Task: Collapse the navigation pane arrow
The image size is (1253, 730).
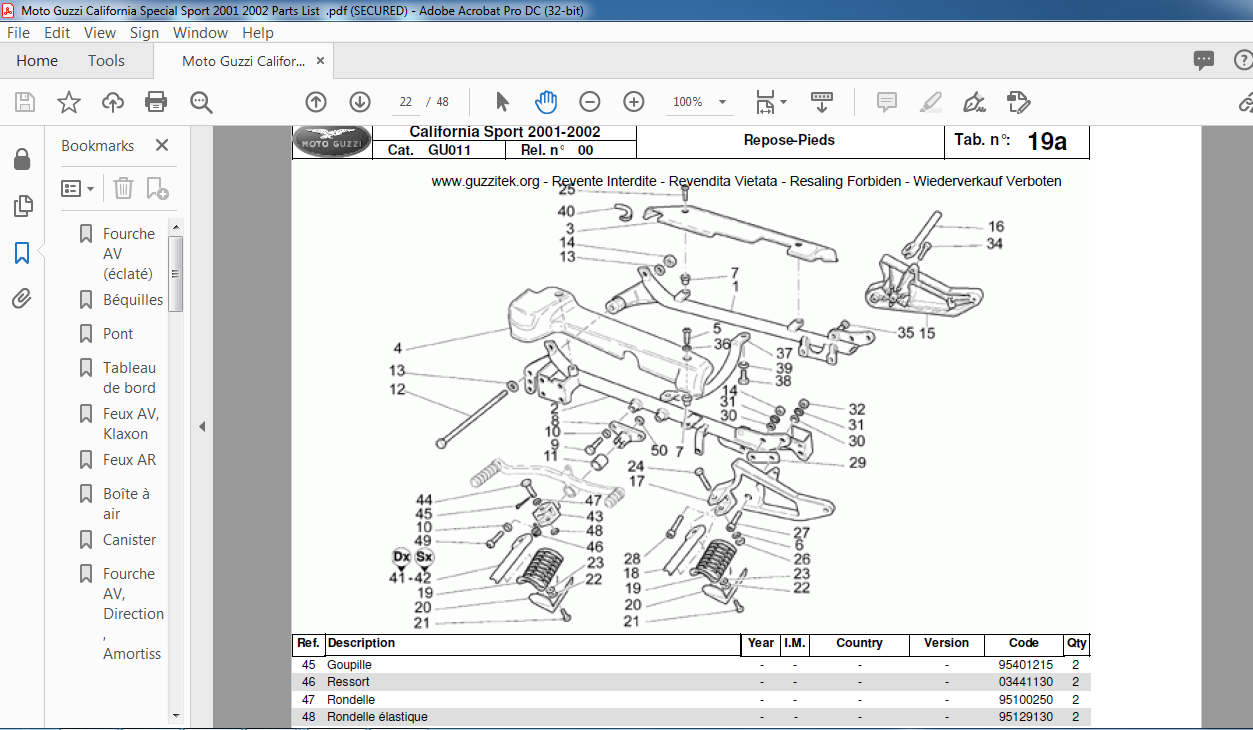Action: 202,427
